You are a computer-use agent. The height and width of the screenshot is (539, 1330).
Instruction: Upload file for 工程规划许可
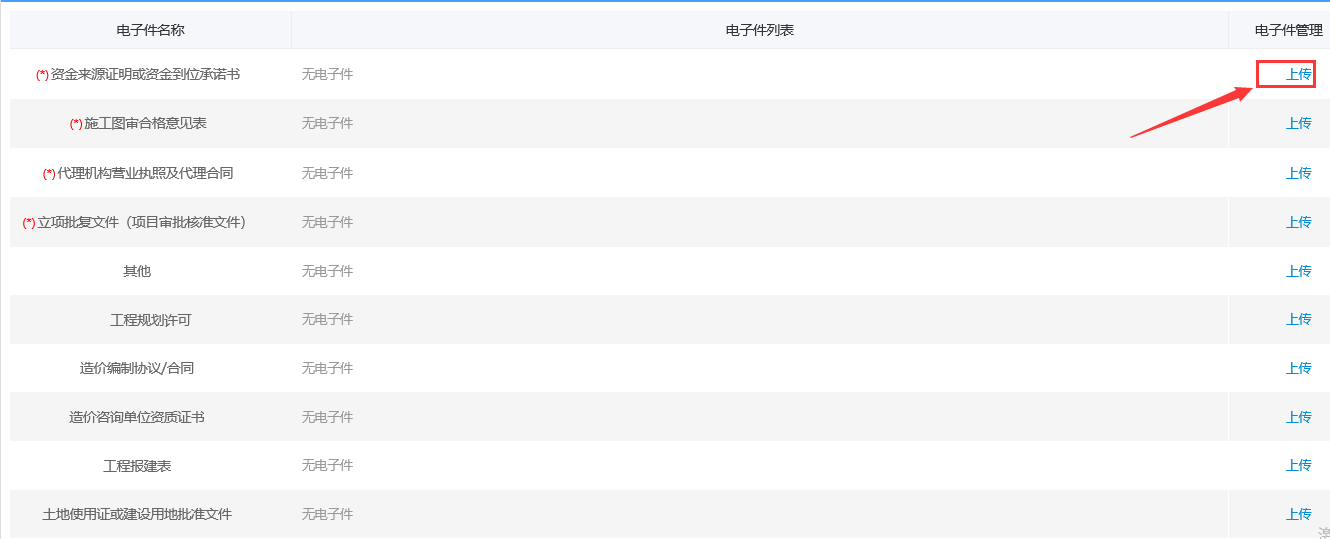1298,319
